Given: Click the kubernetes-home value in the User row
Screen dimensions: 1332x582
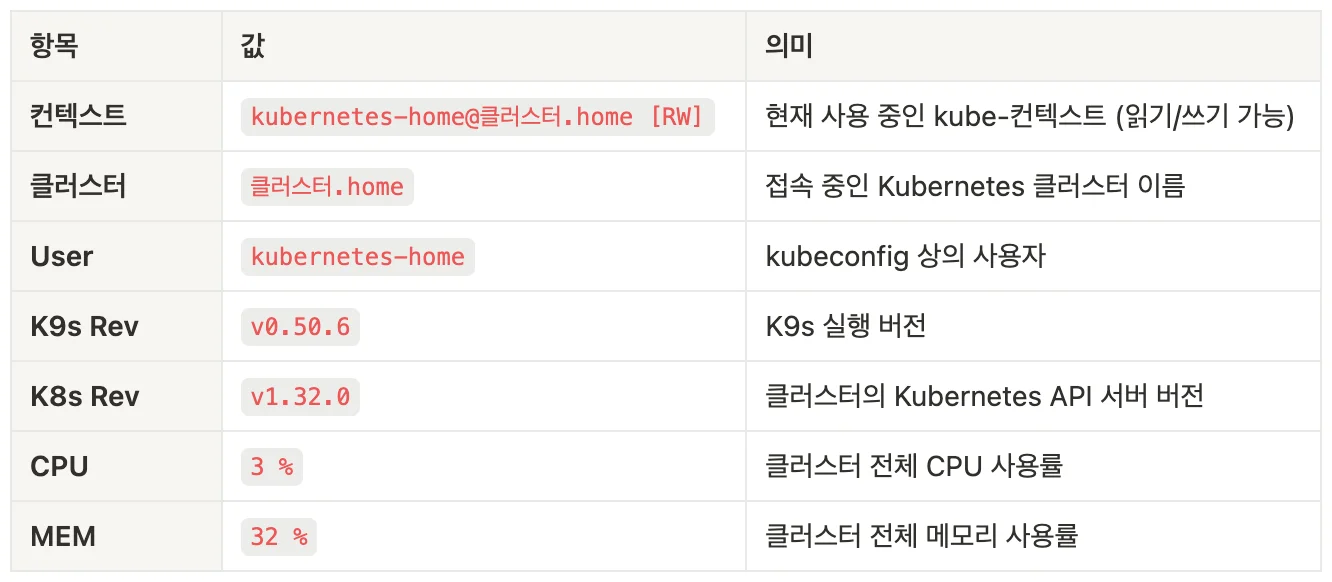Looking at the screenshot, I should coord(357,256).
